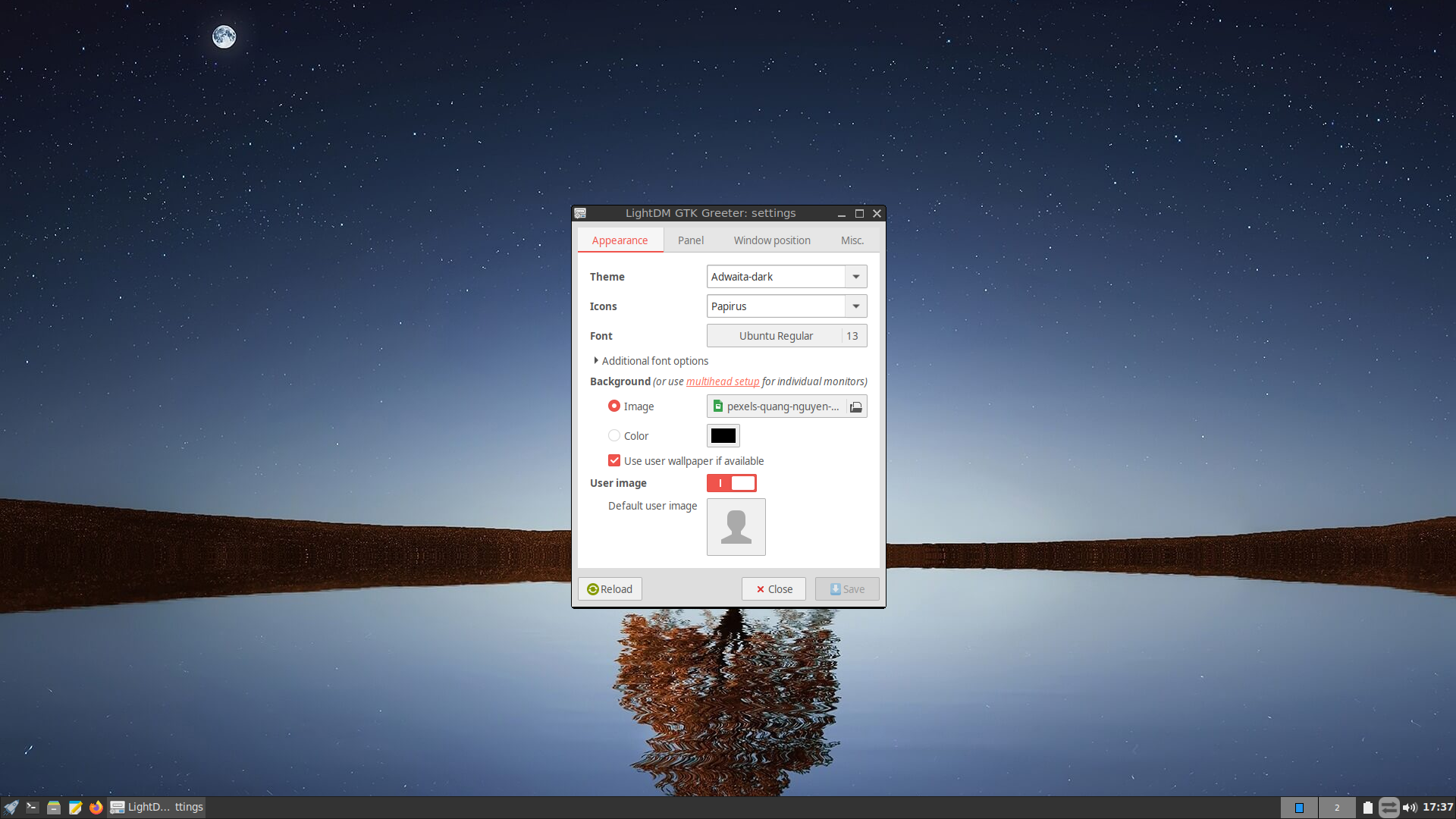Open the Ubuntu Regular font chooser button
This screenshot has height=819, width=1456.
click(x=787, y=336)
